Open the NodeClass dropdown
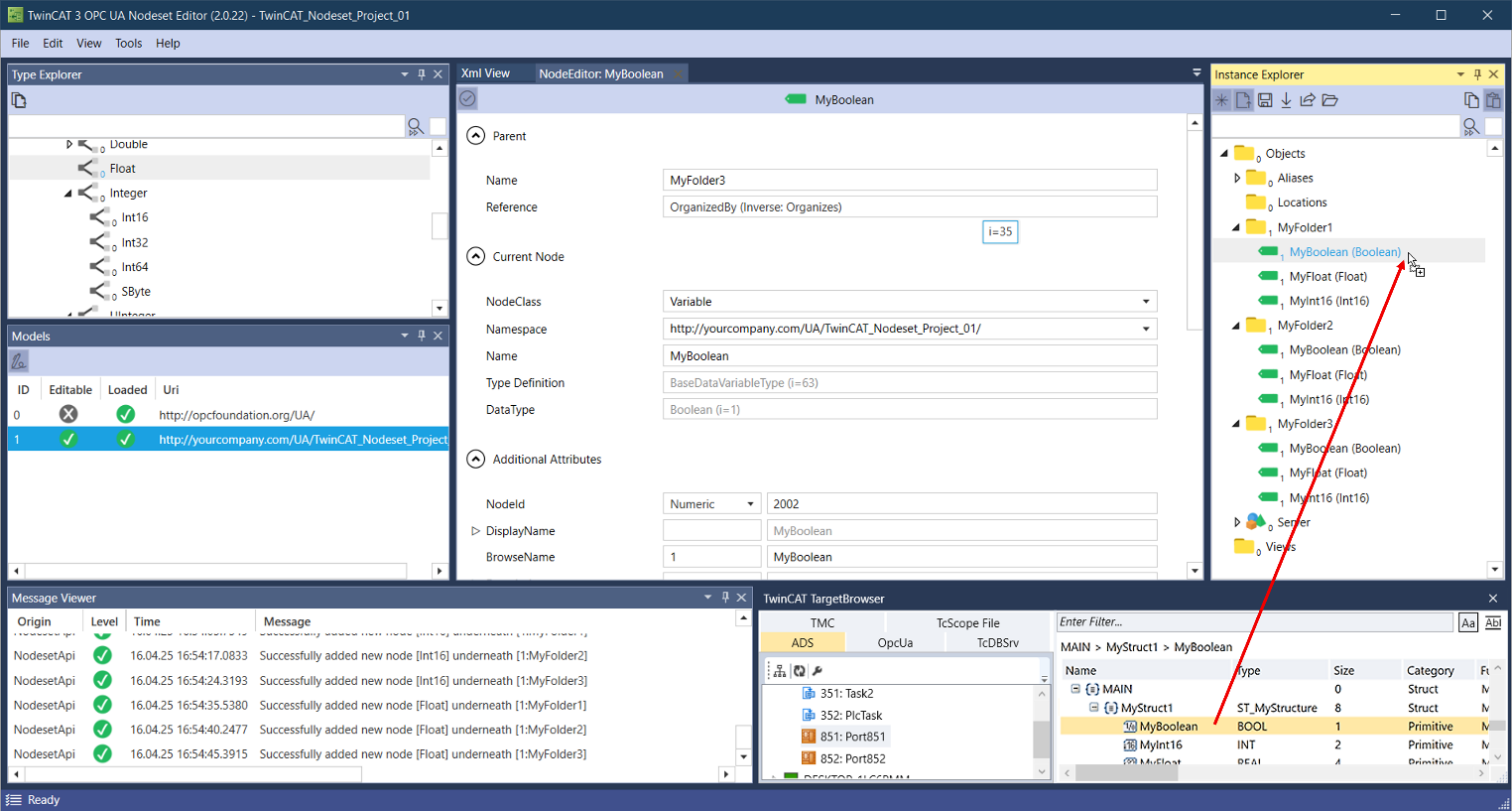Viewport: 1512px width, 811px height. (1146, 302)
